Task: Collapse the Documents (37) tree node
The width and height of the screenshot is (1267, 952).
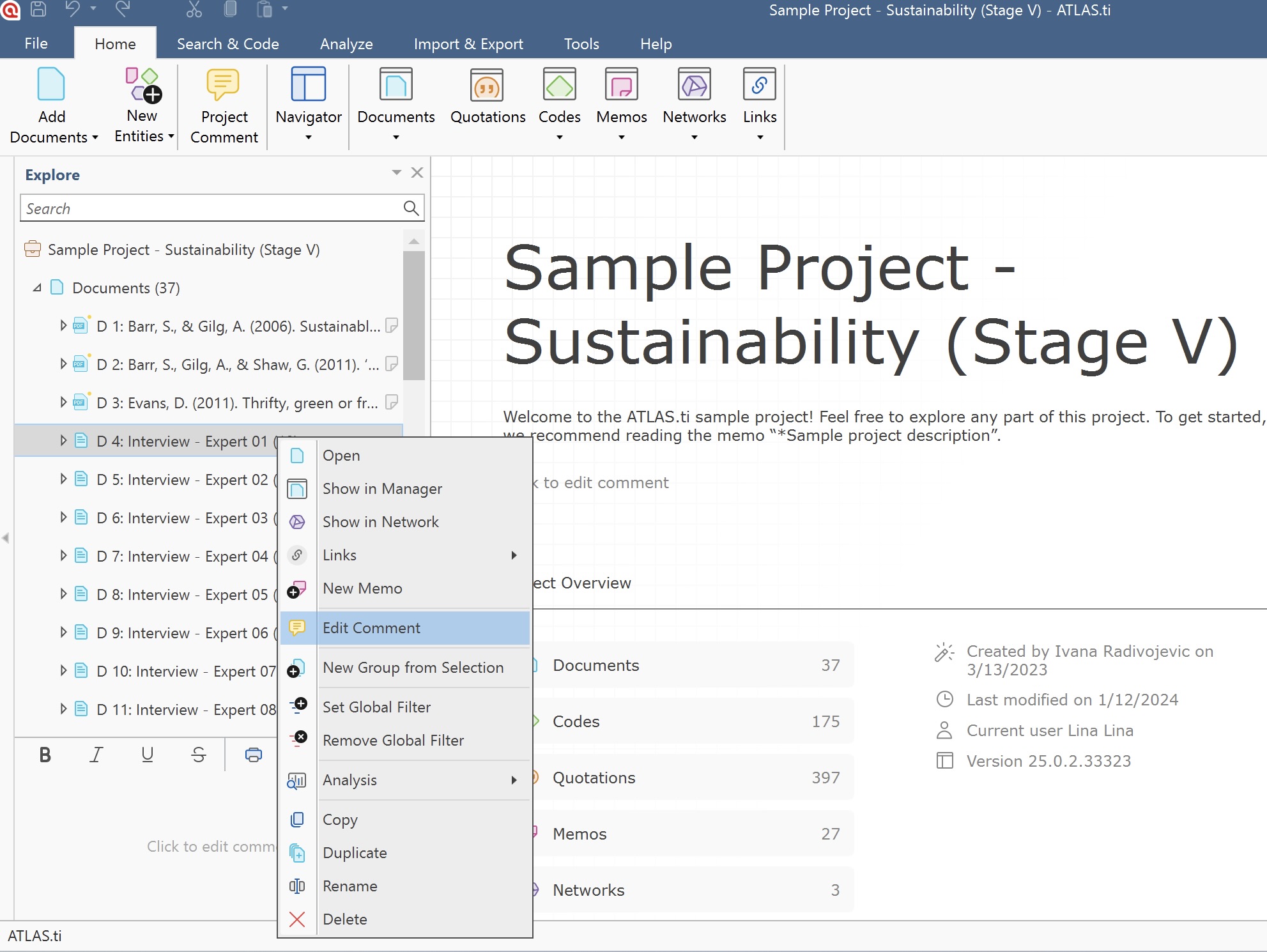Action: 38,288
